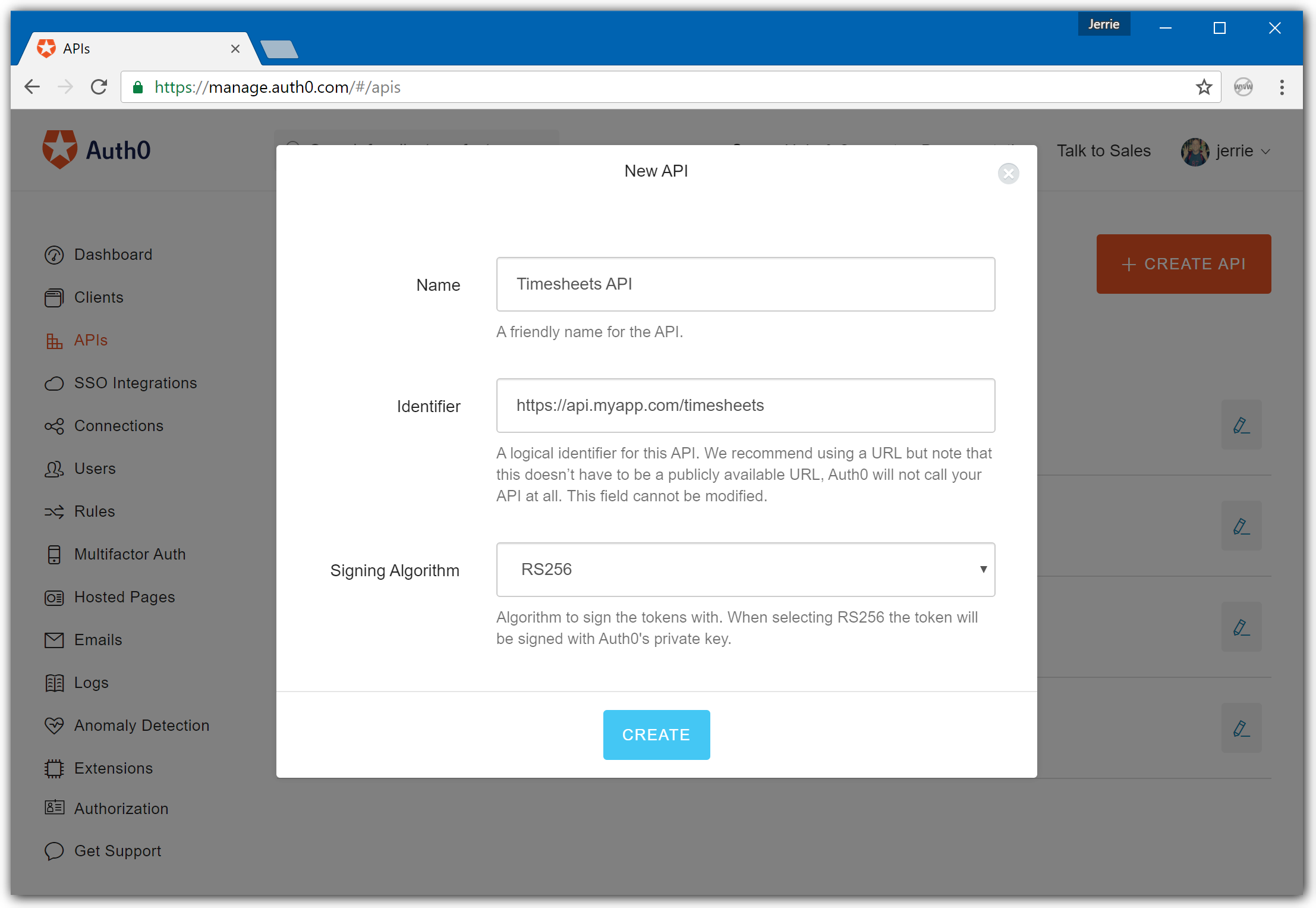This screenshot has width=1316, height=908.
Task: Click the Dashboard gauge icon in sidebar
Action: pos(54,255)
